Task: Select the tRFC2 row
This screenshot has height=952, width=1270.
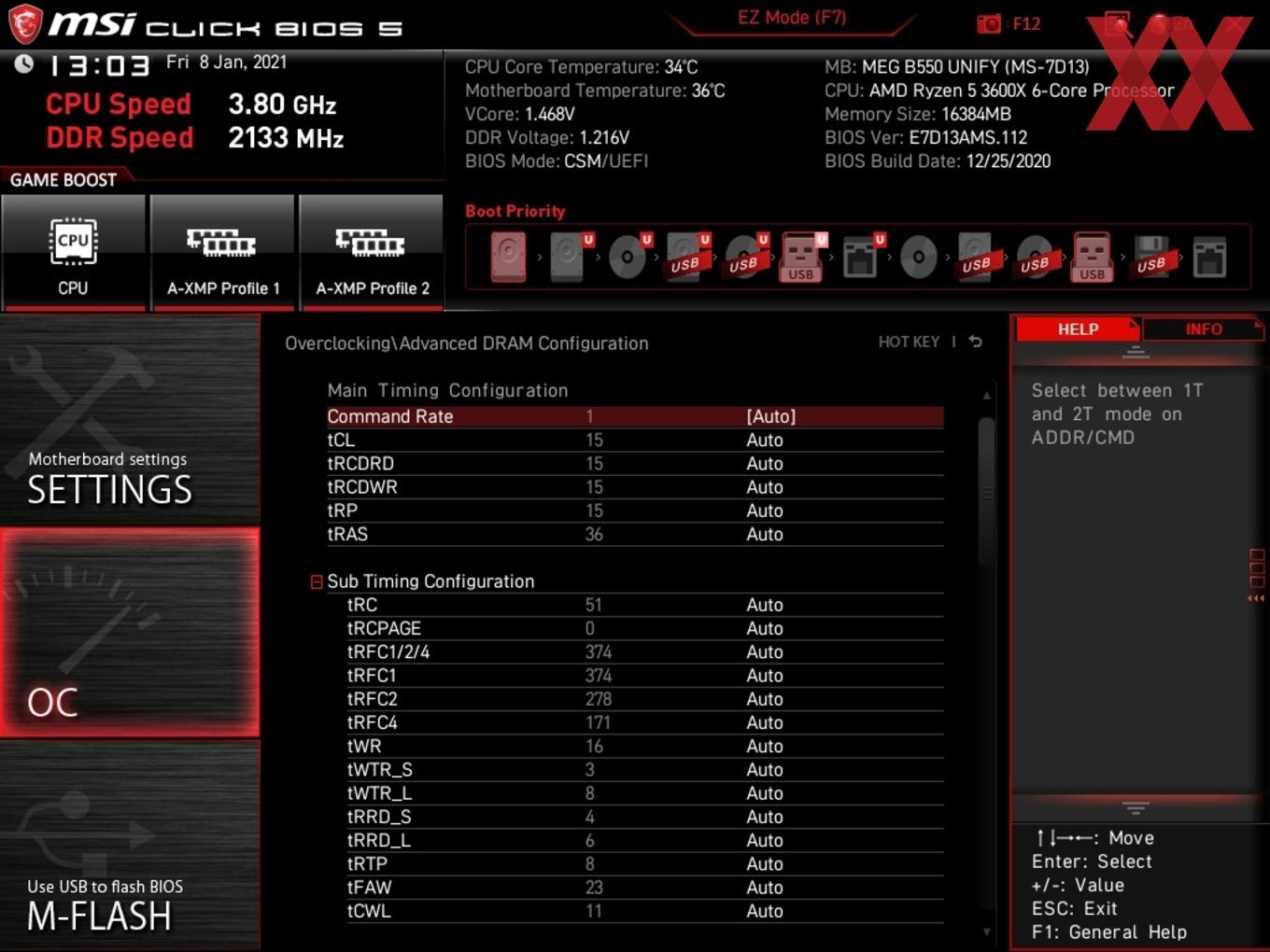Action: (x=644, y=699)
